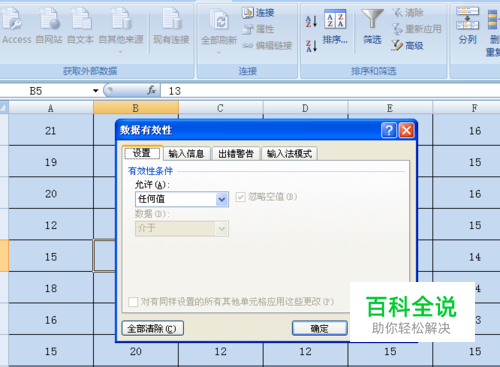The width and height of the screenshot is (500, 367).
Task: Click the fx insert function button
Action: pos(152,90)
